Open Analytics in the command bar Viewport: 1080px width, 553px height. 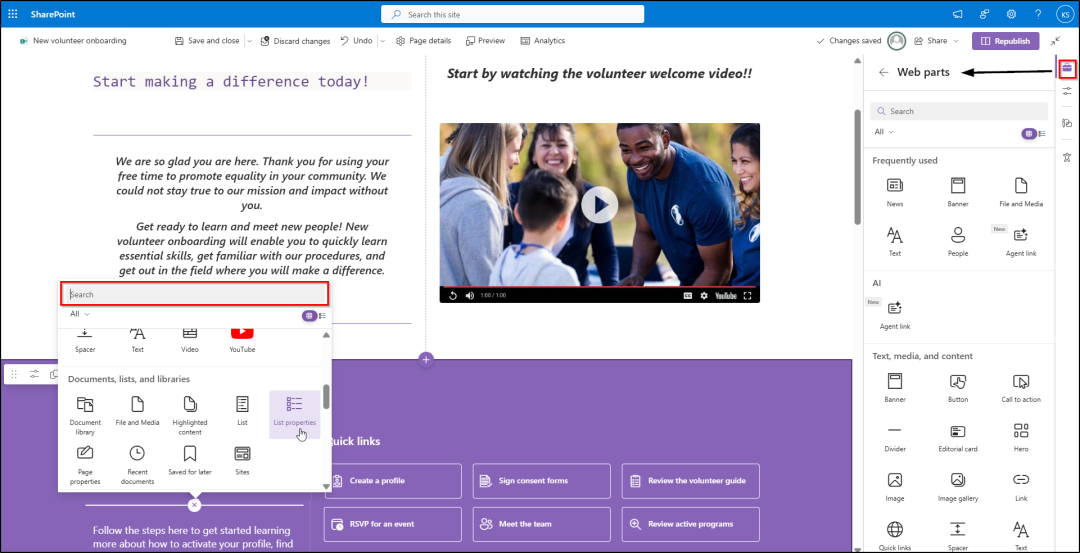(543, 41)
